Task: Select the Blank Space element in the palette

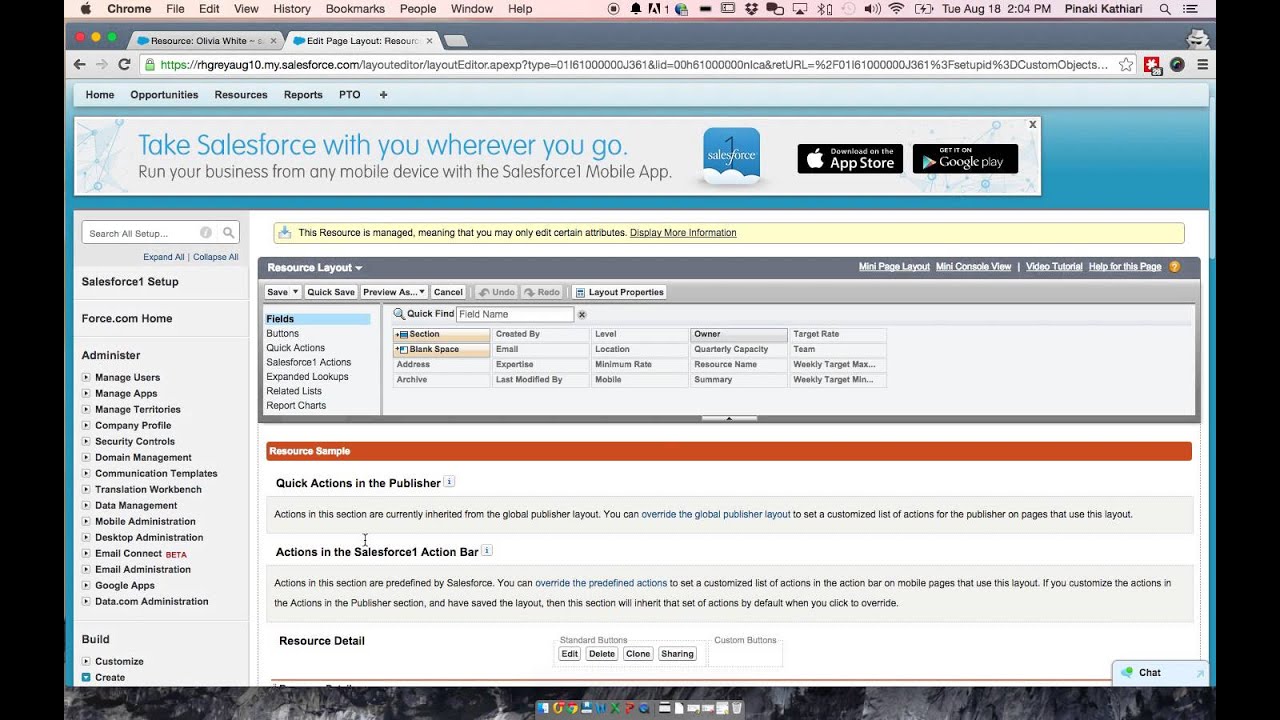Action: pos(441,349)
